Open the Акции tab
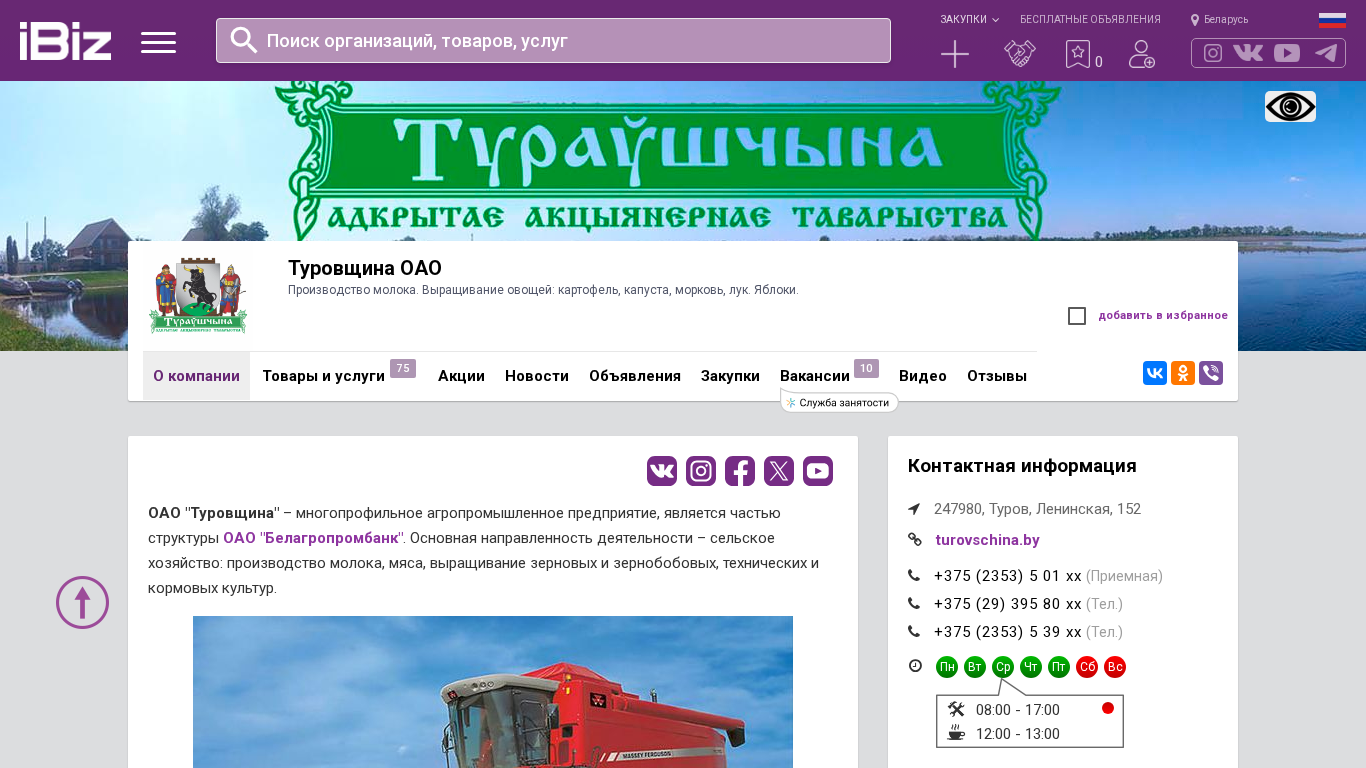This screenshot has height=768, width=1366. 461,376
